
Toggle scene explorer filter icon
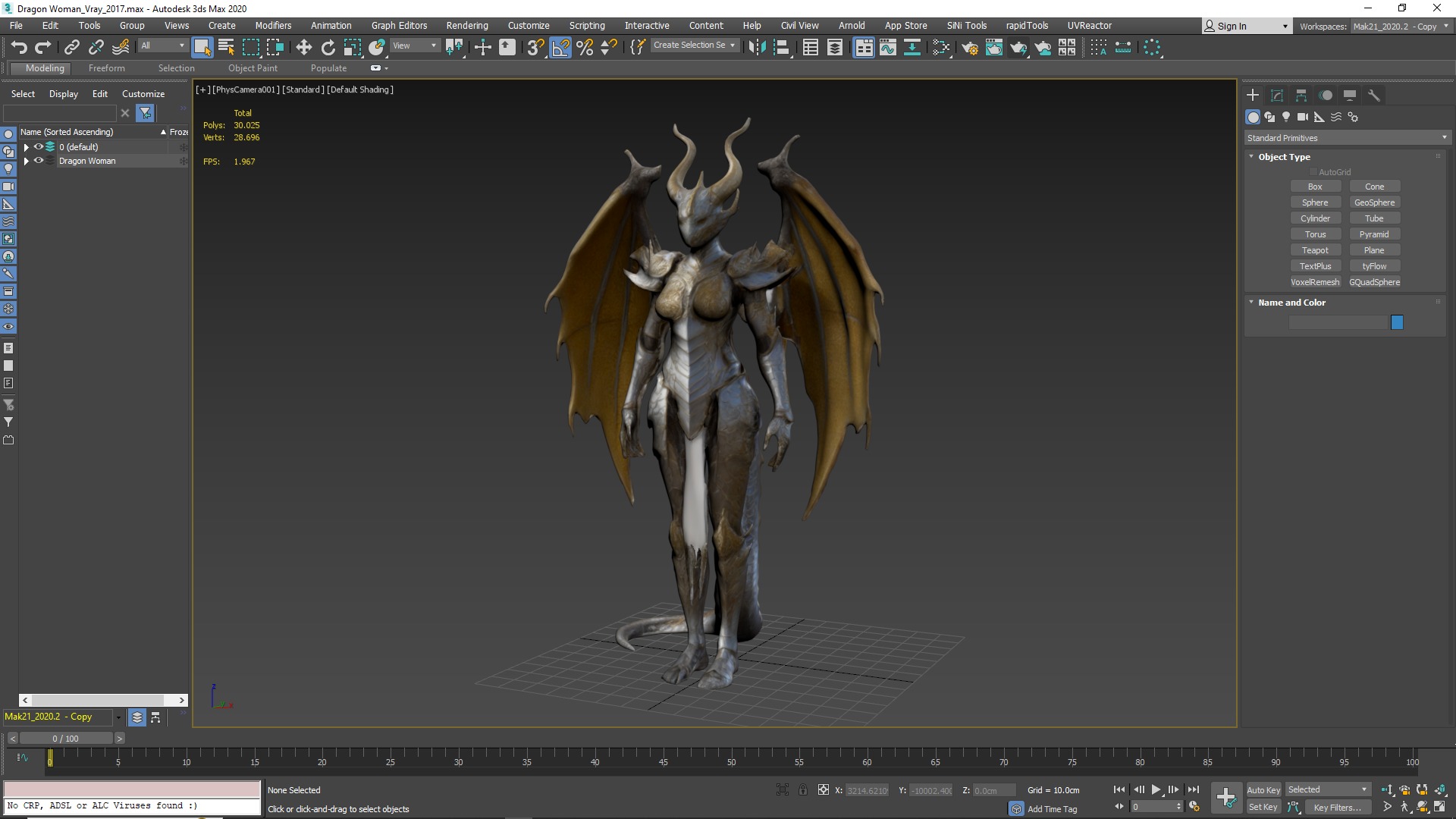click(x=145, y=113)
